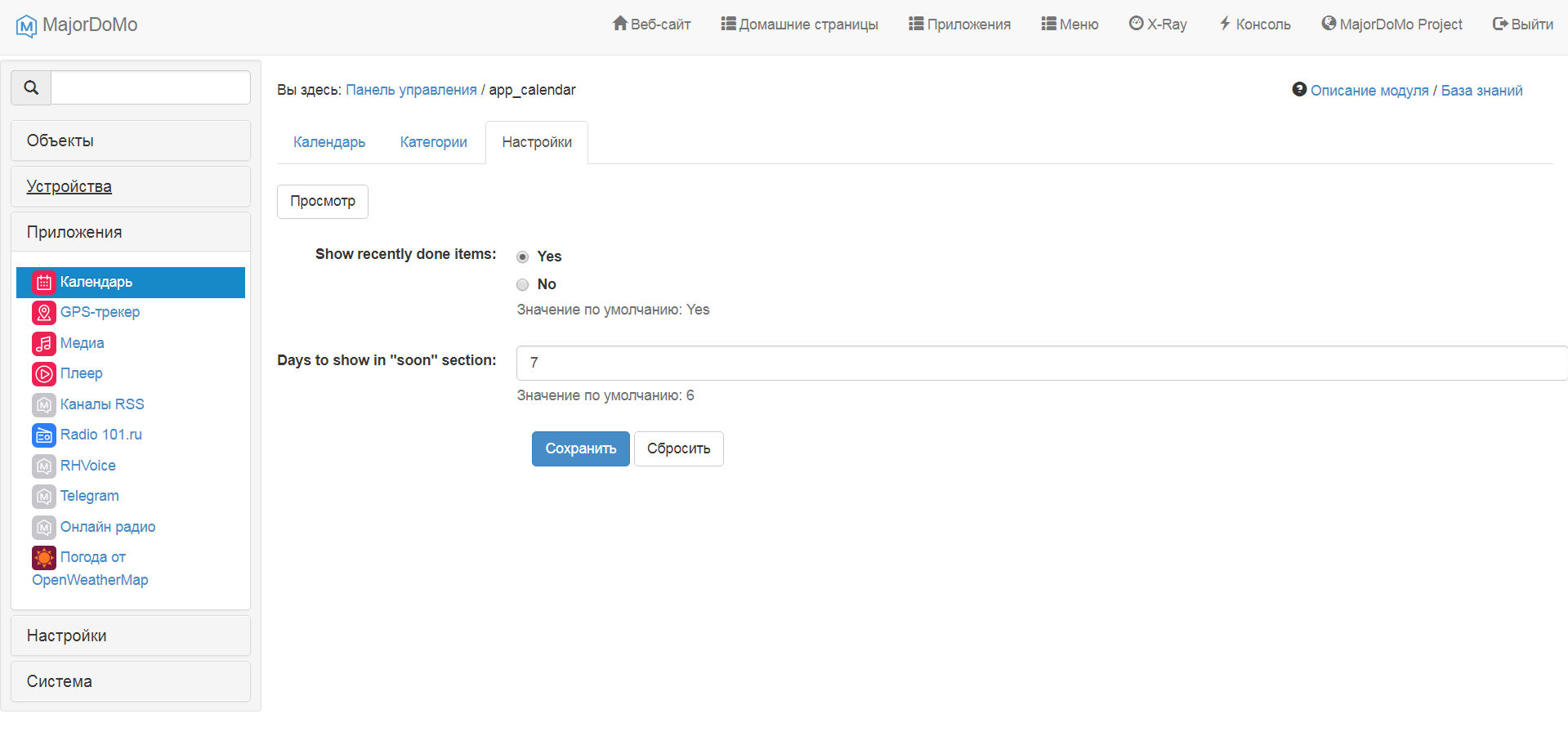Switch to the Календарь tab
This screenshot has width=1568, height=745.
pos(329,142)
